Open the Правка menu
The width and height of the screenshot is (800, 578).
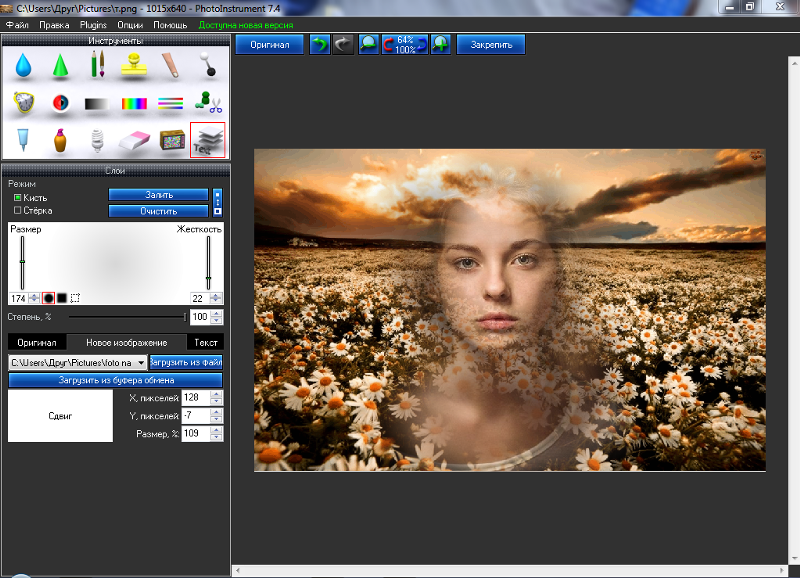54,25
